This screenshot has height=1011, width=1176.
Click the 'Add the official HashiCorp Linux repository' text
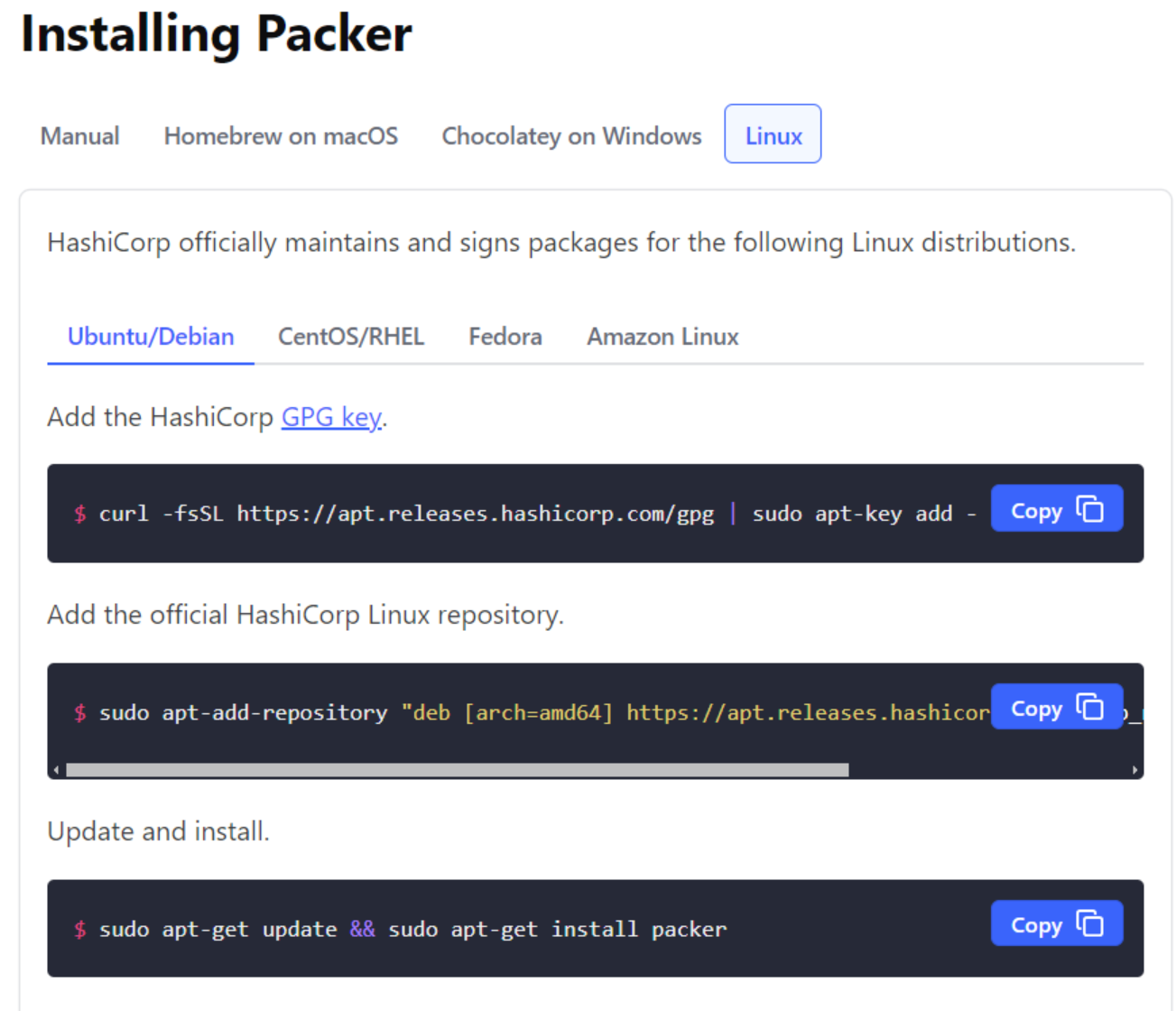tap(305, 615)
